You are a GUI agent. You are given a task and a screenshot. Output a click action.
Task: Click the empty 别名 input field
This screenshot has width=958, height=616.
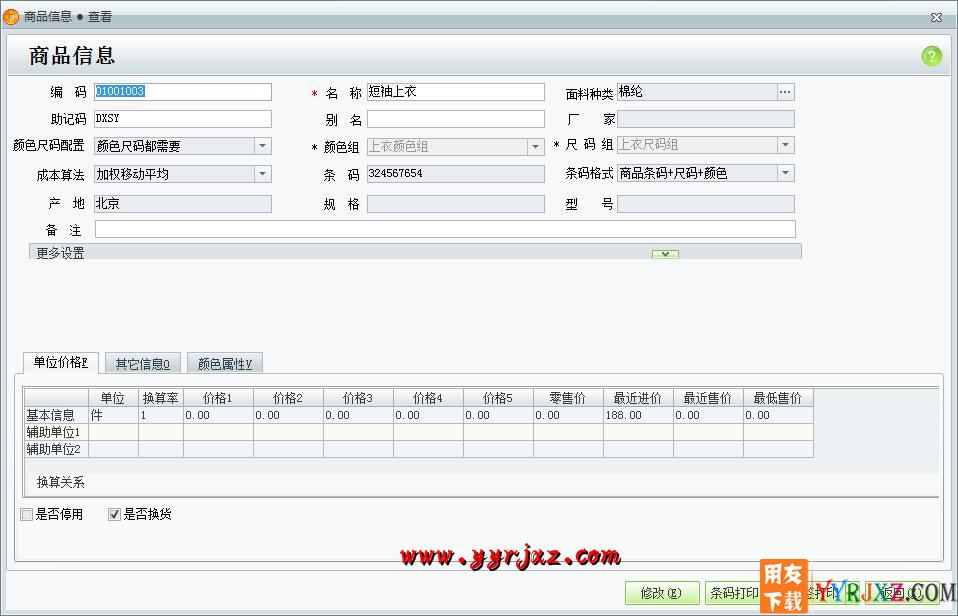click(455, 119)
